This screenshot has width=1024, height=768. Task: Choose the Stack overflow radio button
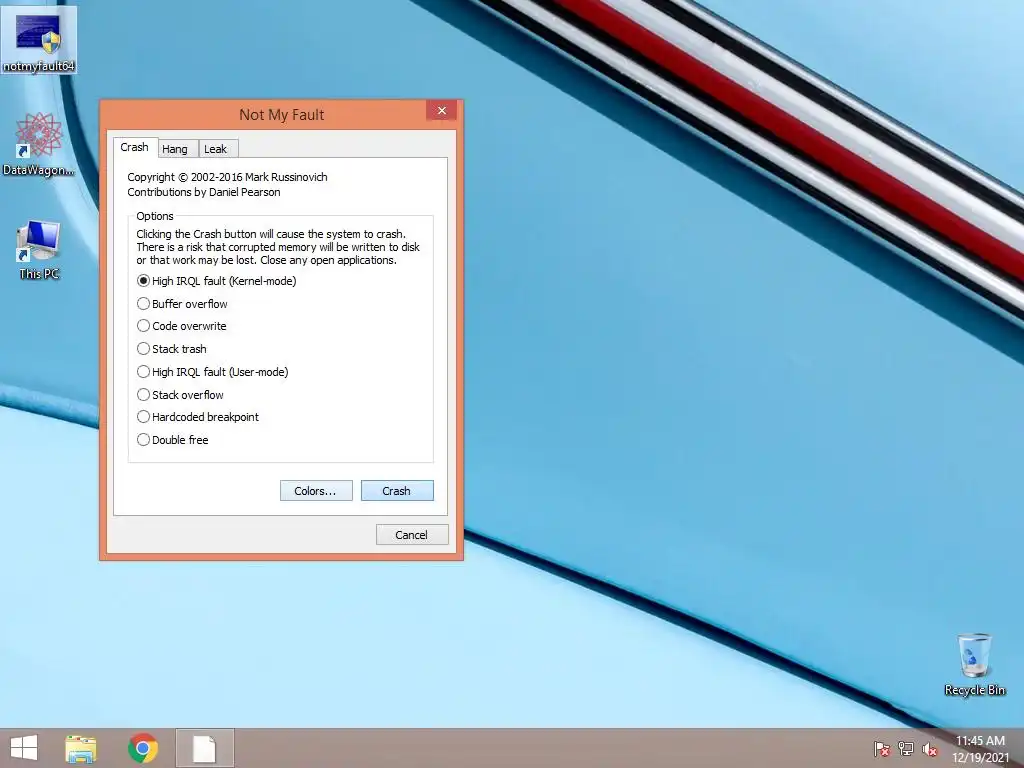(180, 394)
